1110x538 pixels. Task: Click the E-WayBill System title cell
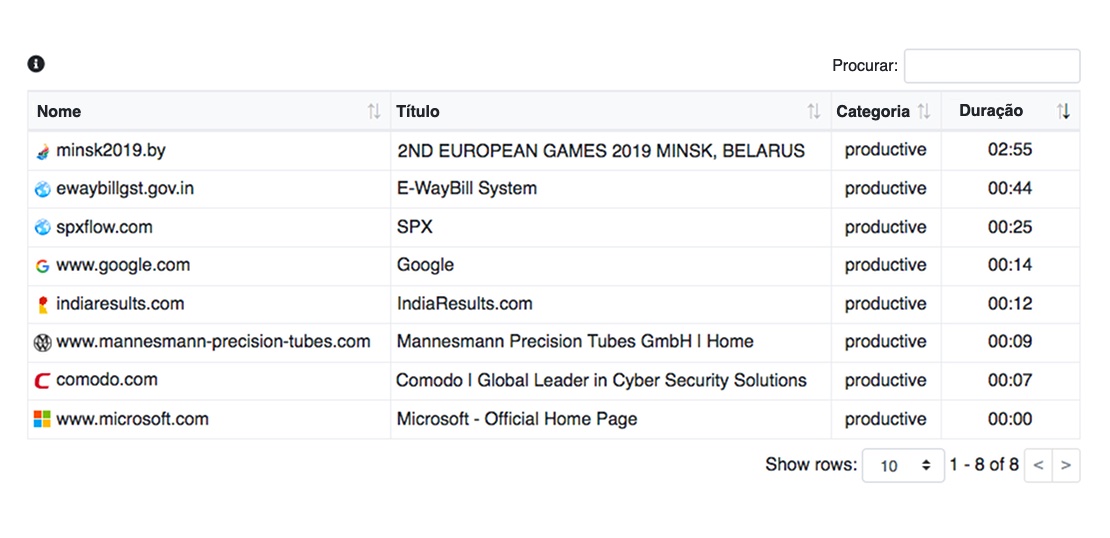pos(610,189)
